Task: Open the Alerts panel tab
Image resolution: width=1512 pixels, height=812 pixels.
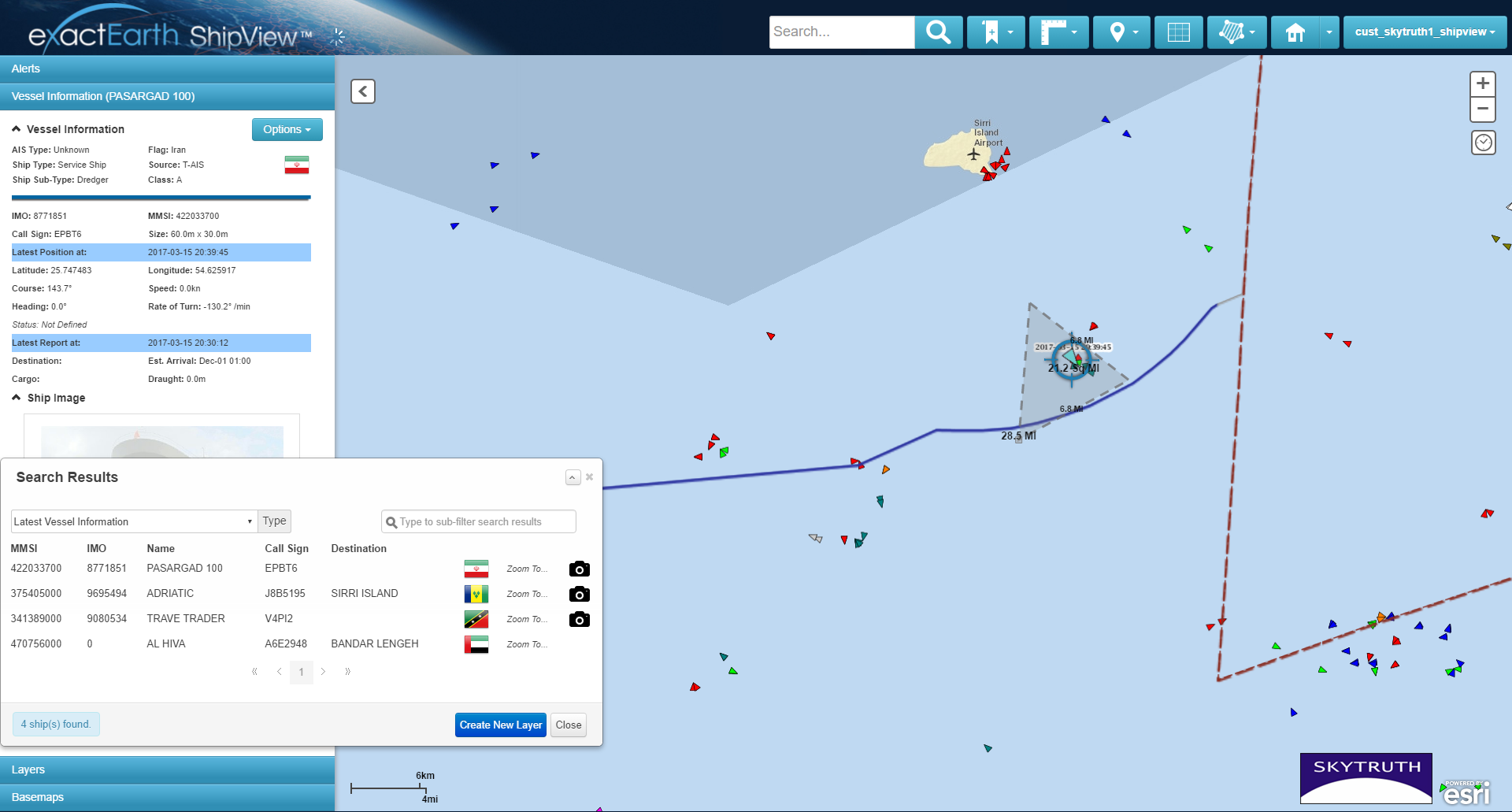Action: [x=167, y=69]
